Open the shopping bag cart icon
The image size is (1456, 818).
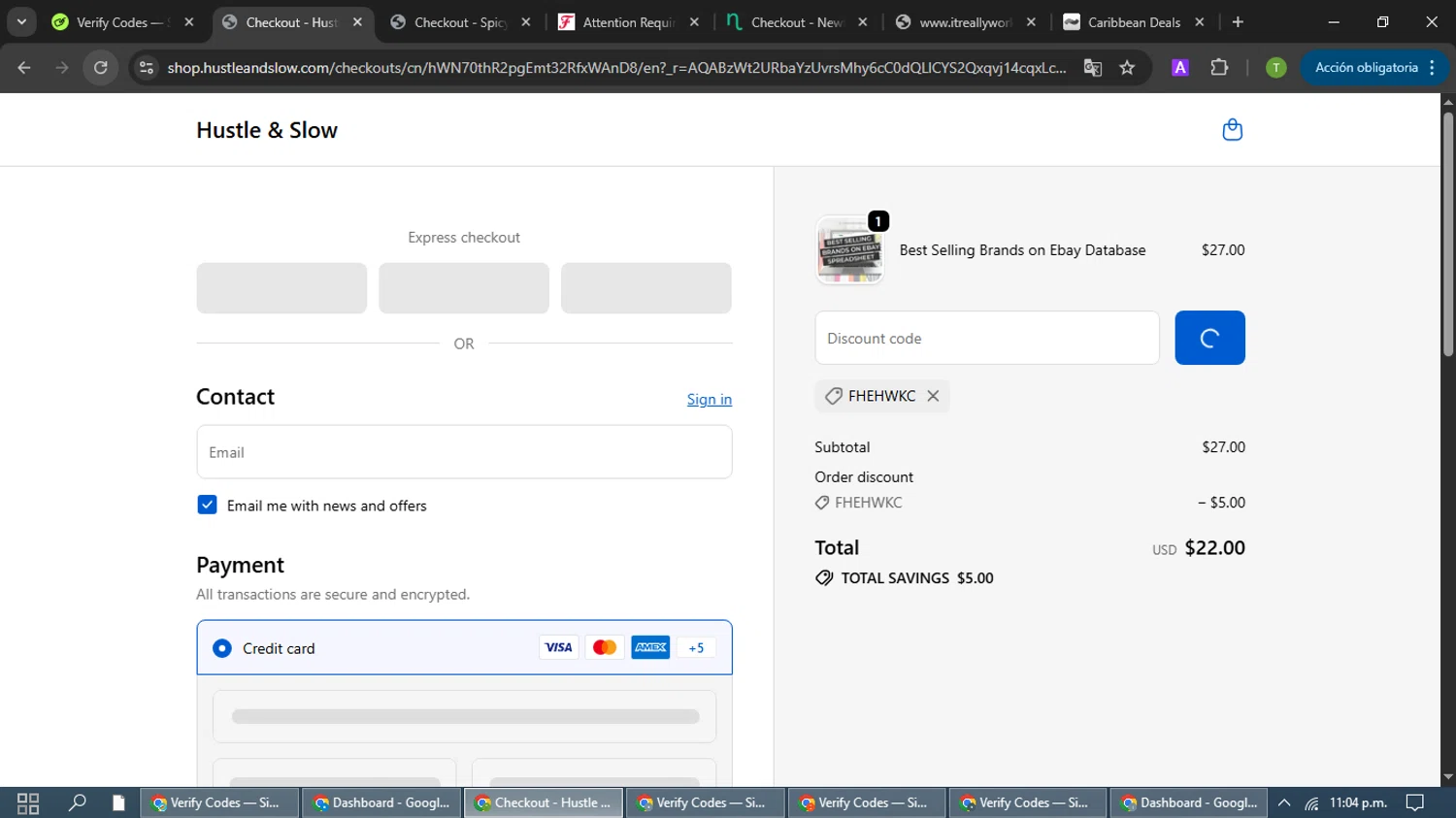pos(1232,130)
